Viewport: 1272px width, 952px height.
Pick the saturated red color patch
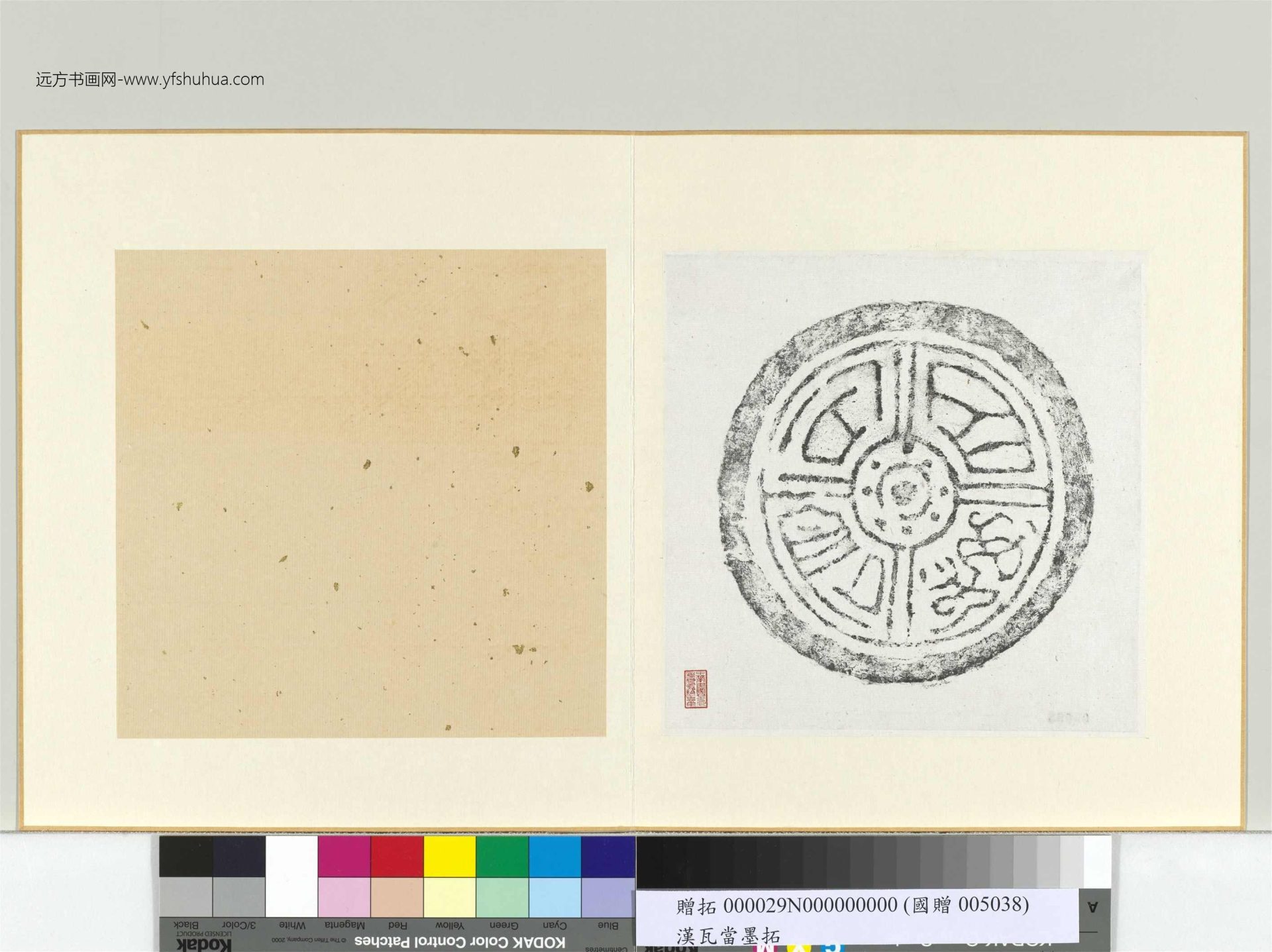pos(397,856)
